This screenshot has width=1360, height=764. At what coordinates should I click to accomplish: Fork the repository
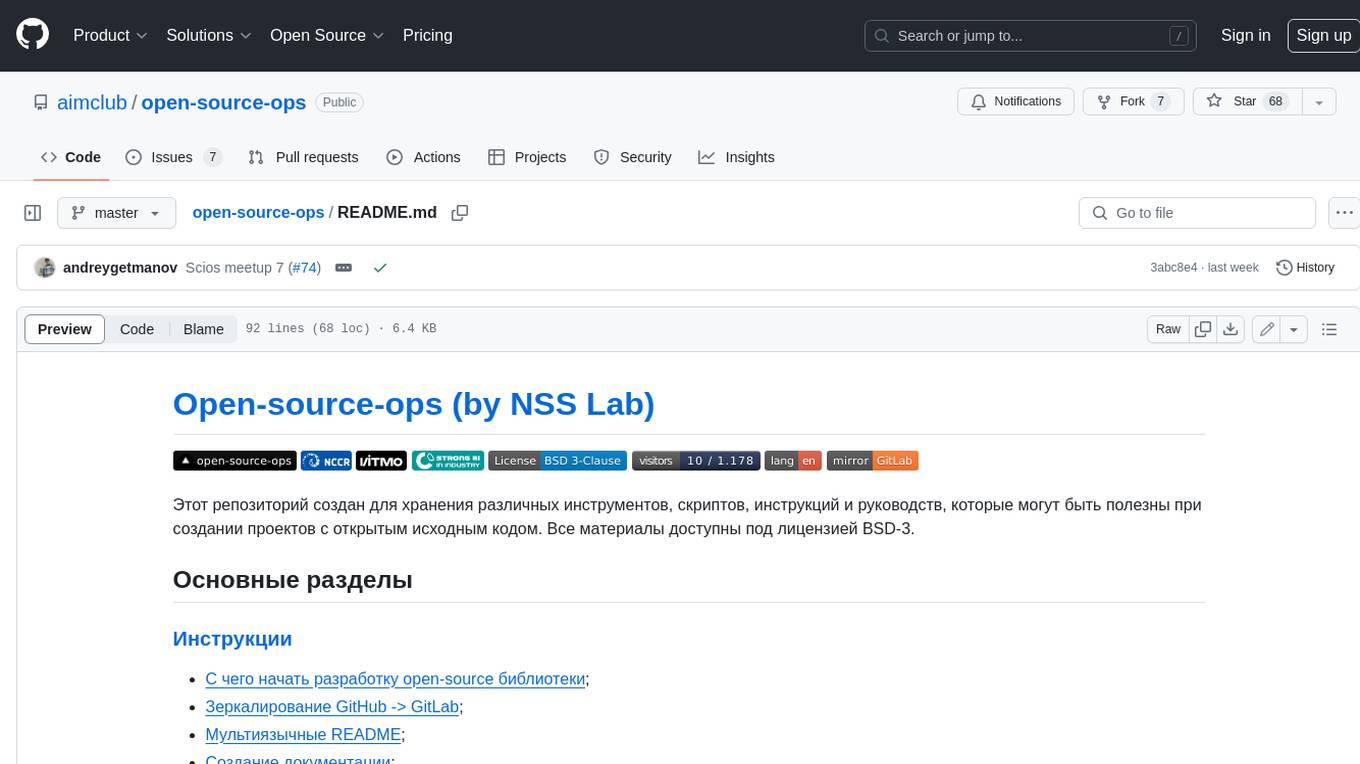(1134, 102)
